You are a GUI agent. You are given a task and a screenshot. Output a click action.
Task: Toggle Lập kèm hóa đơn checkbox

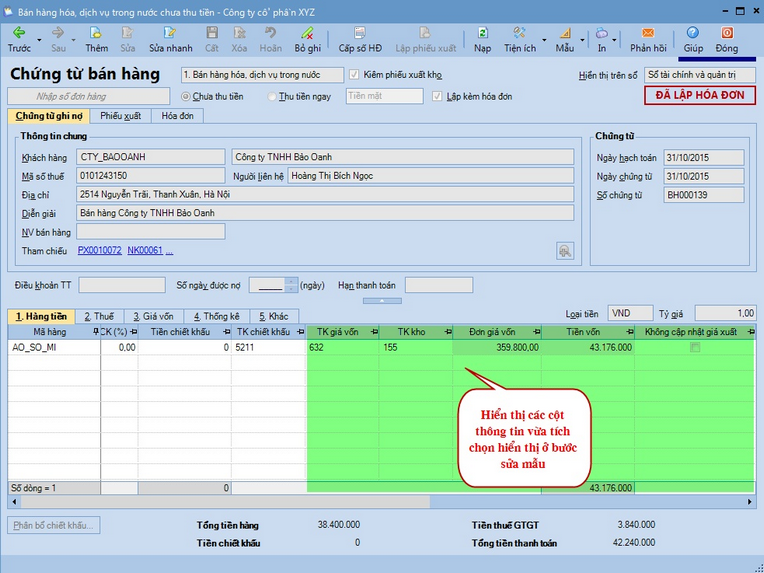[x=437, y=96]
